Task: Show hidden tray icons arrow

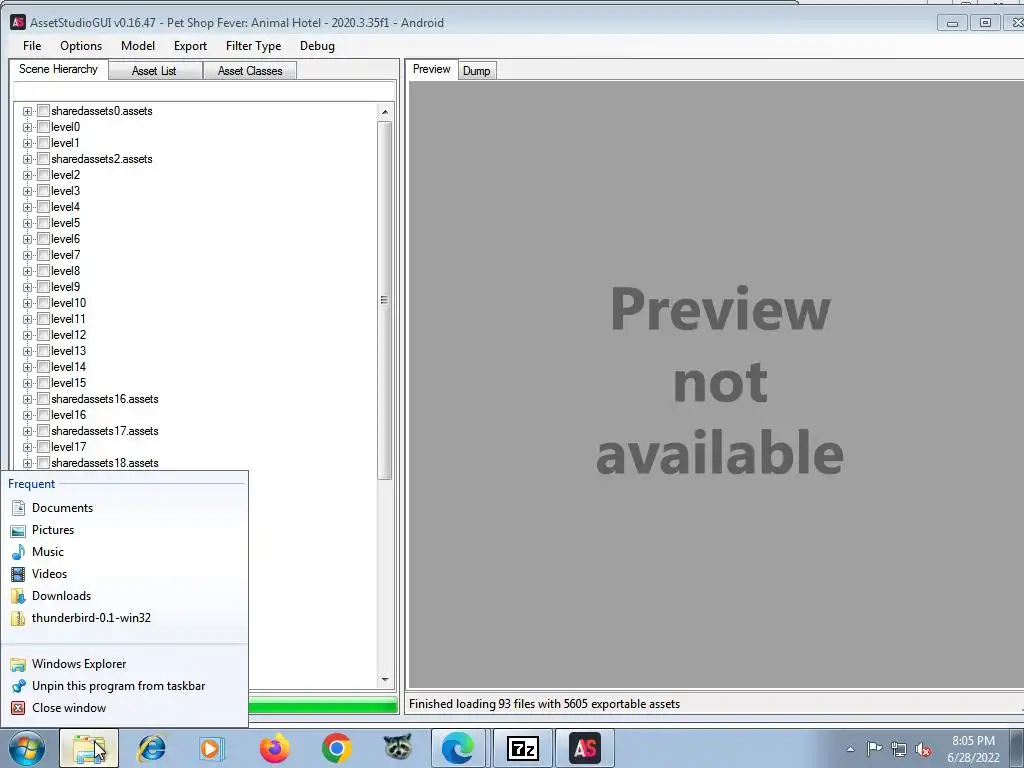Action: [850, 749]
